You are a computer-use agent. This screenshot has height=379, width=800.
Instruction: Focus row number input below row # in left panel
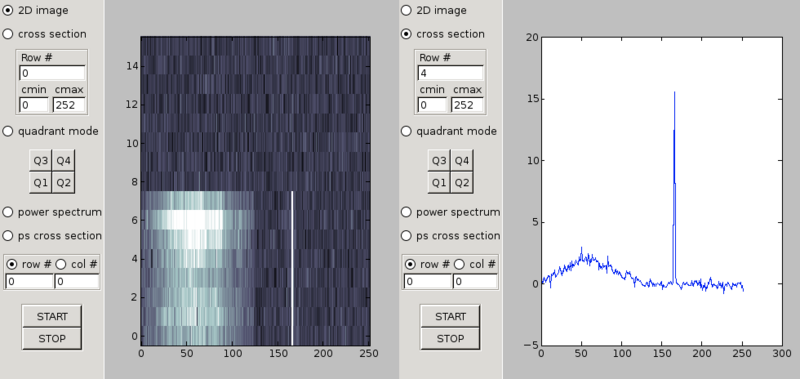[29, 281]
